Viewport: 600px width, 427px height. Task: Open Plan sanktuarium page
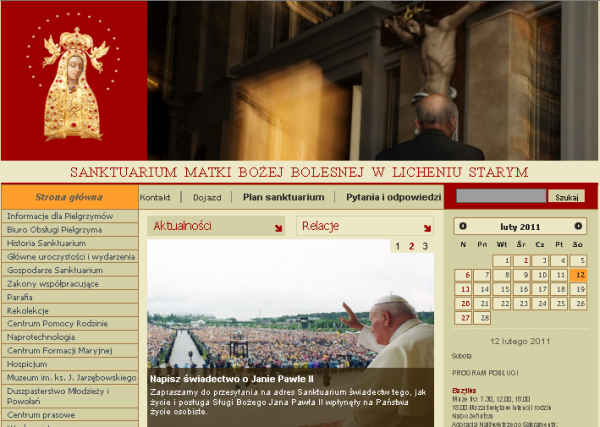point(284,197)
